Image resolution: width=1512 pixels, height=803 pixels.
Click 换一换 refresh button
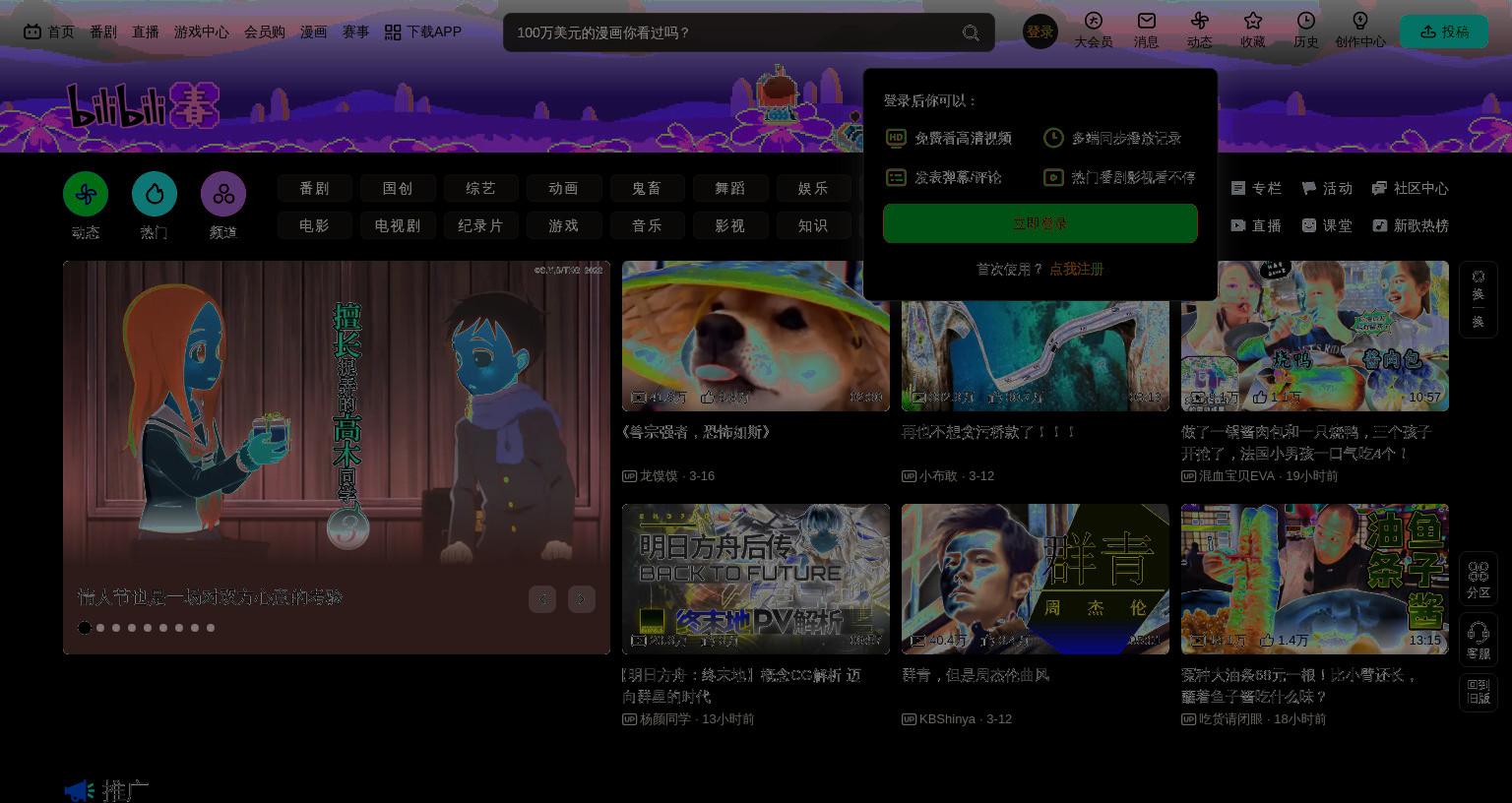point(1479,299)
